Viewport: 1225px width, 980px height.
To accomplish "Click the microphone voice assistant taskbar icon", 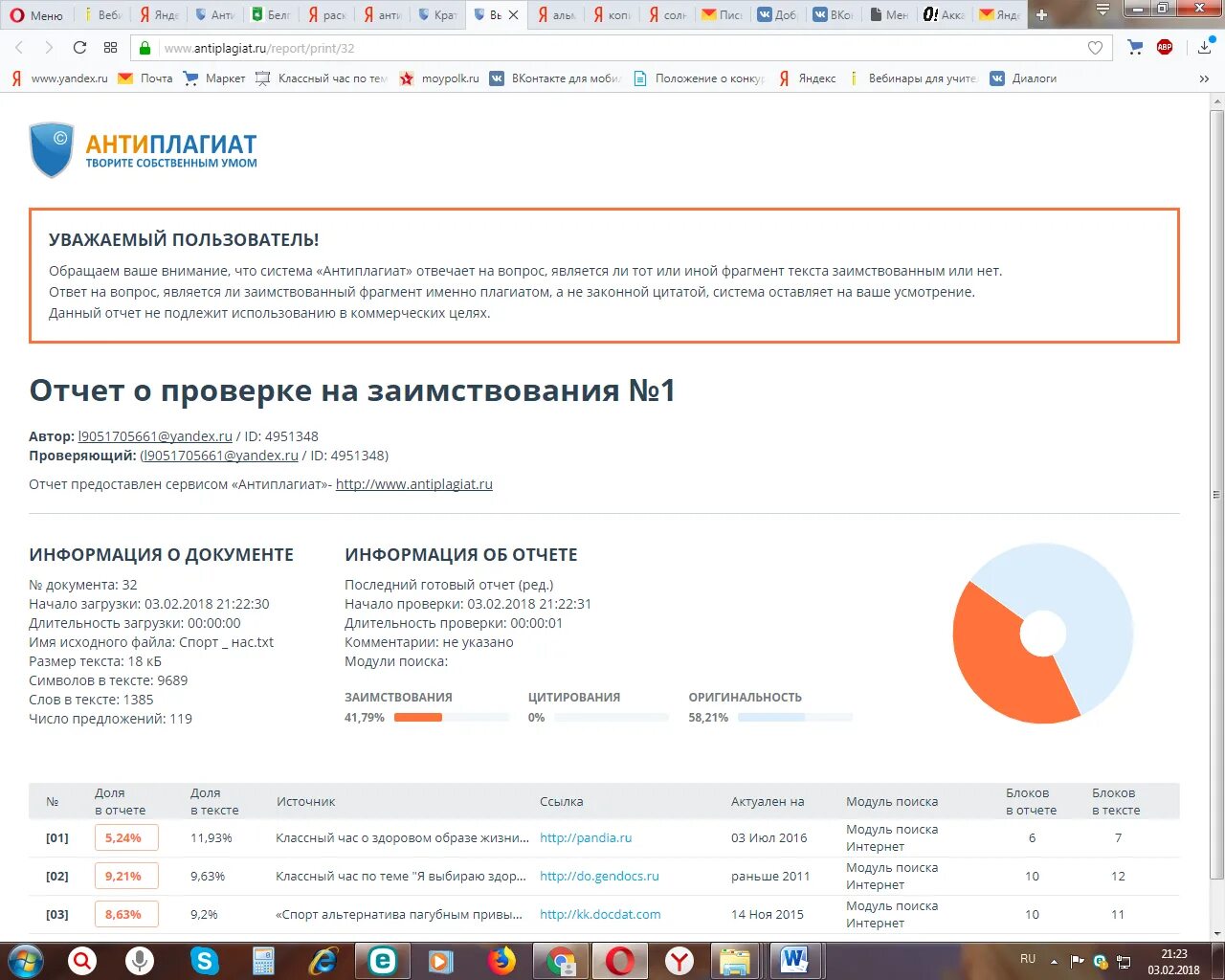I will [141, 960].
